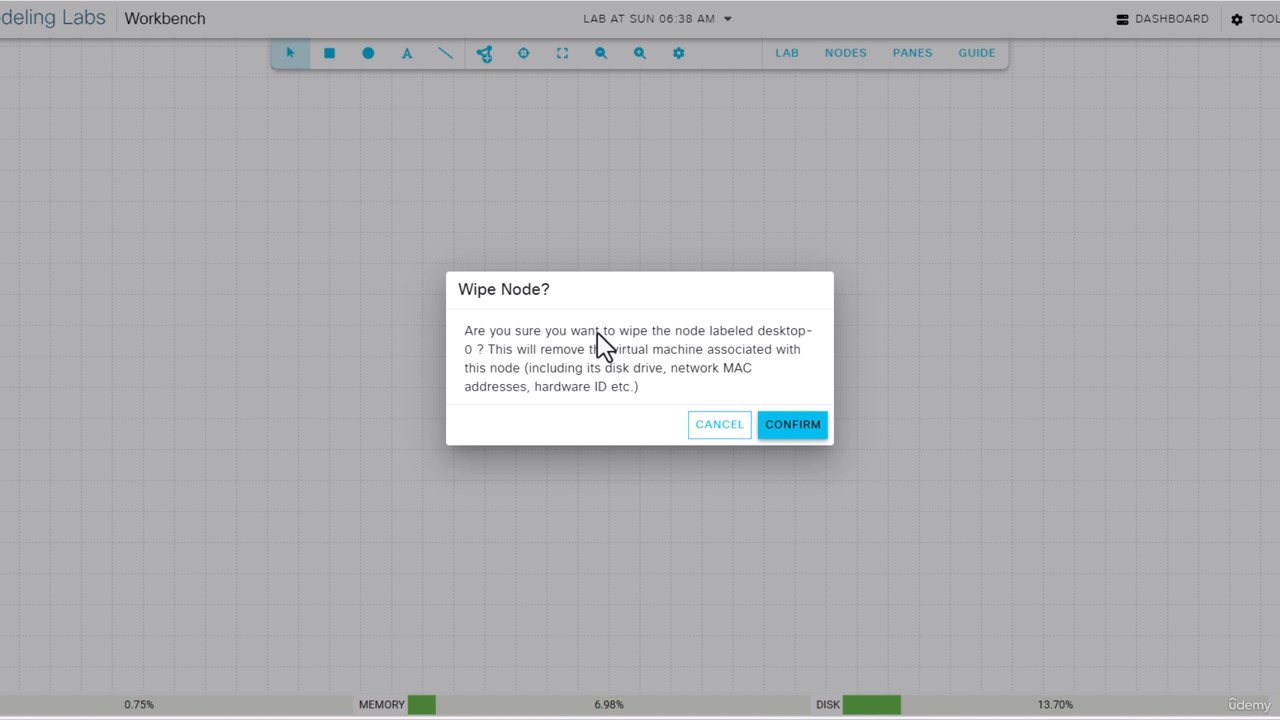
Task: Click the fit-to-screen brackets icon
Action: [562, 53]
